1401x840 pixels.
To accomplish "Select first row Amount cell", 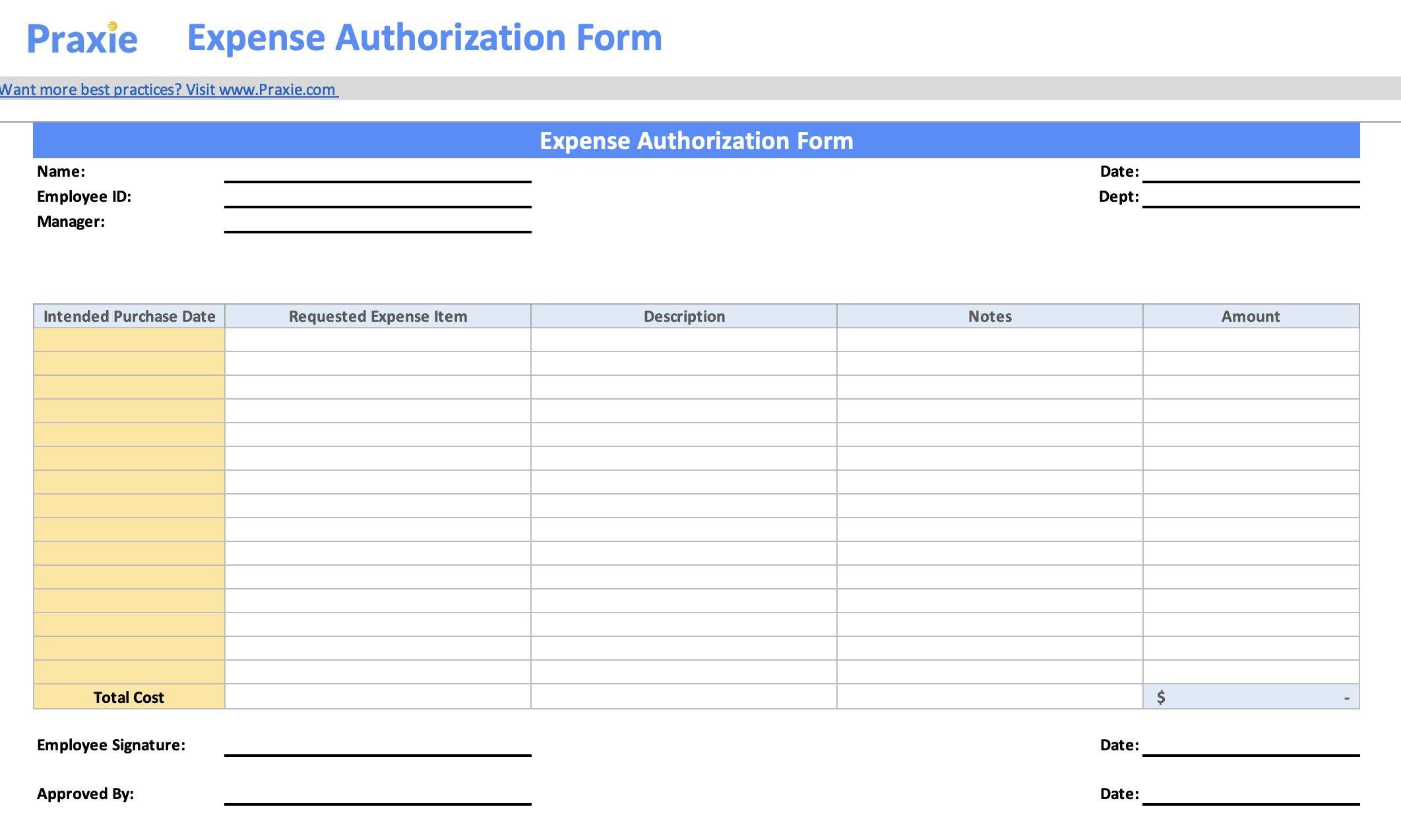I will point(1251,340).
